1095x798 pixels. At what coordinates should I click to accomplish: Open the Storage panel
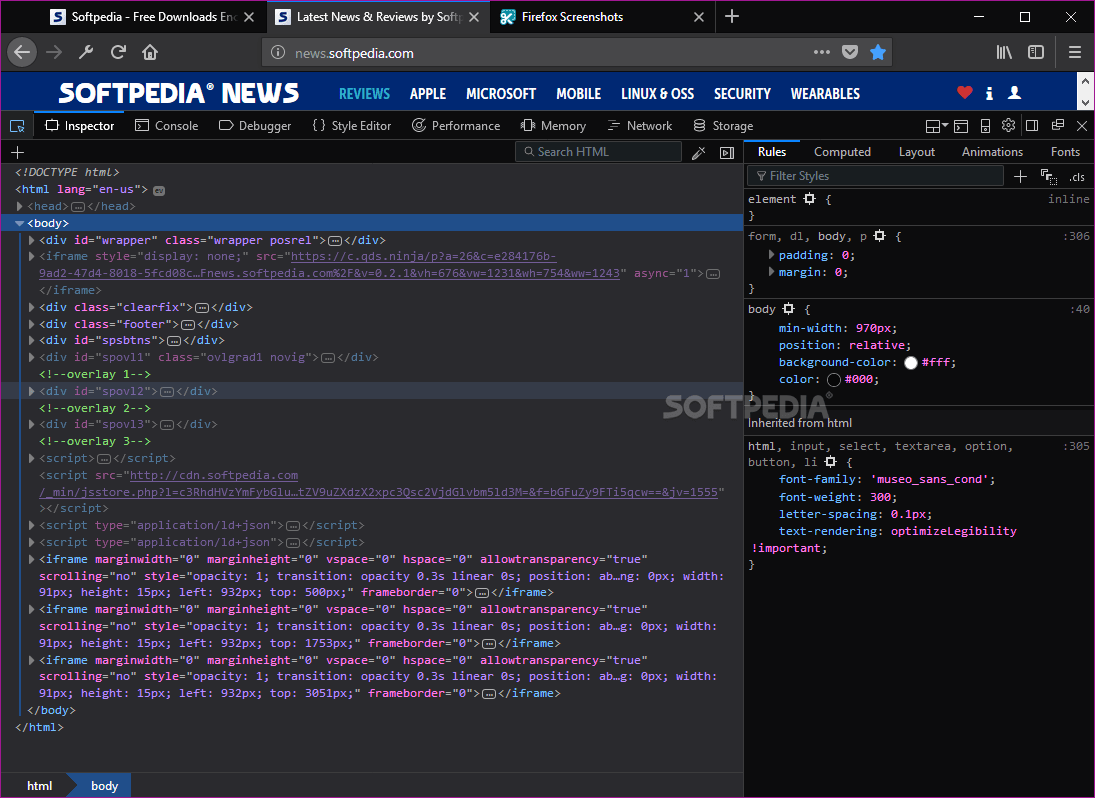723,126
